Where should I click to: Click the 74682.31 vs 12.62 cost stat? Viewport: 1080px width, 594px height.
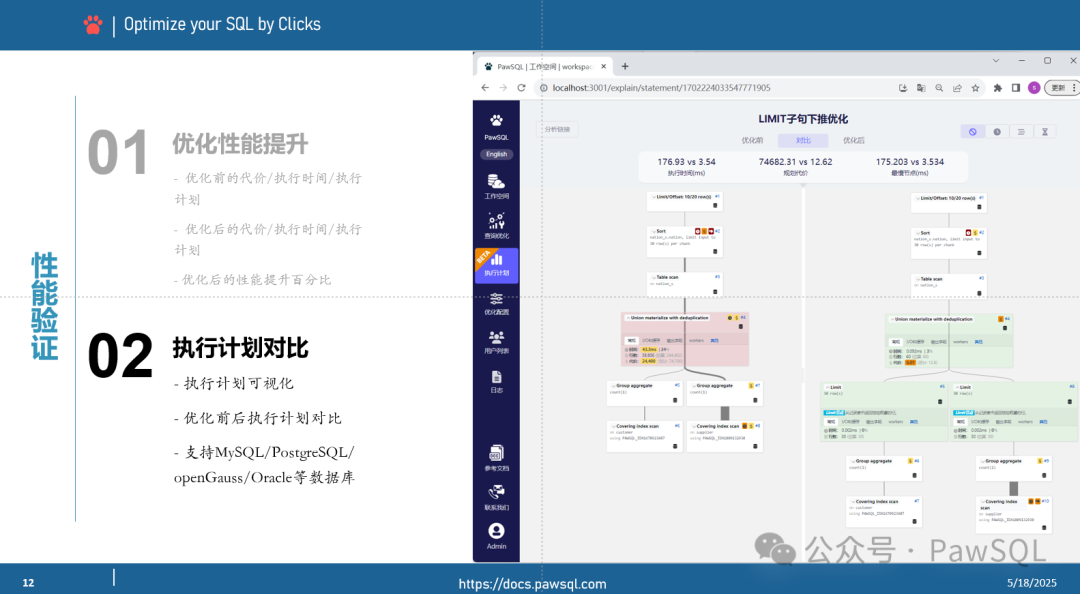795,166
